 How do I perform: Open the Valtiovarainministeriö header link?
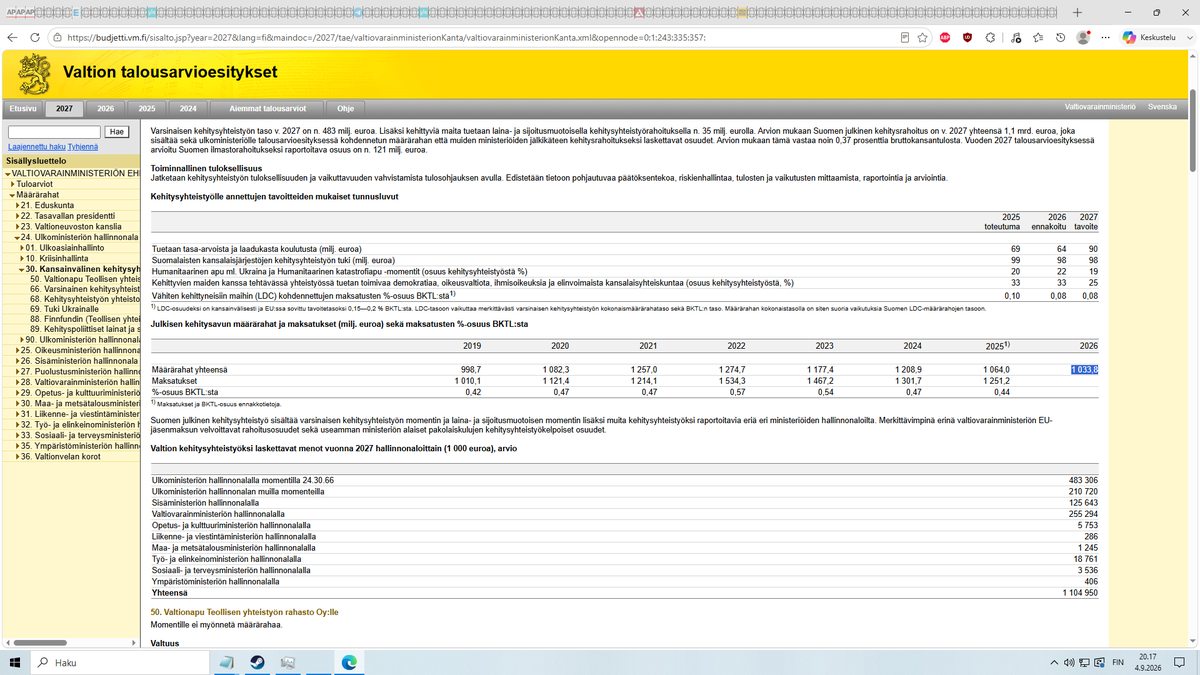tap(1101, 107)
